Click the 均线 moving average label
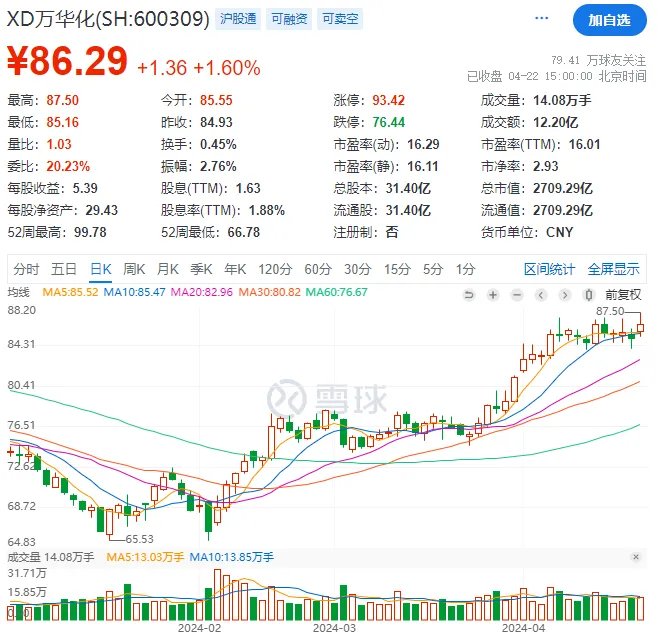 pos(18,292)
